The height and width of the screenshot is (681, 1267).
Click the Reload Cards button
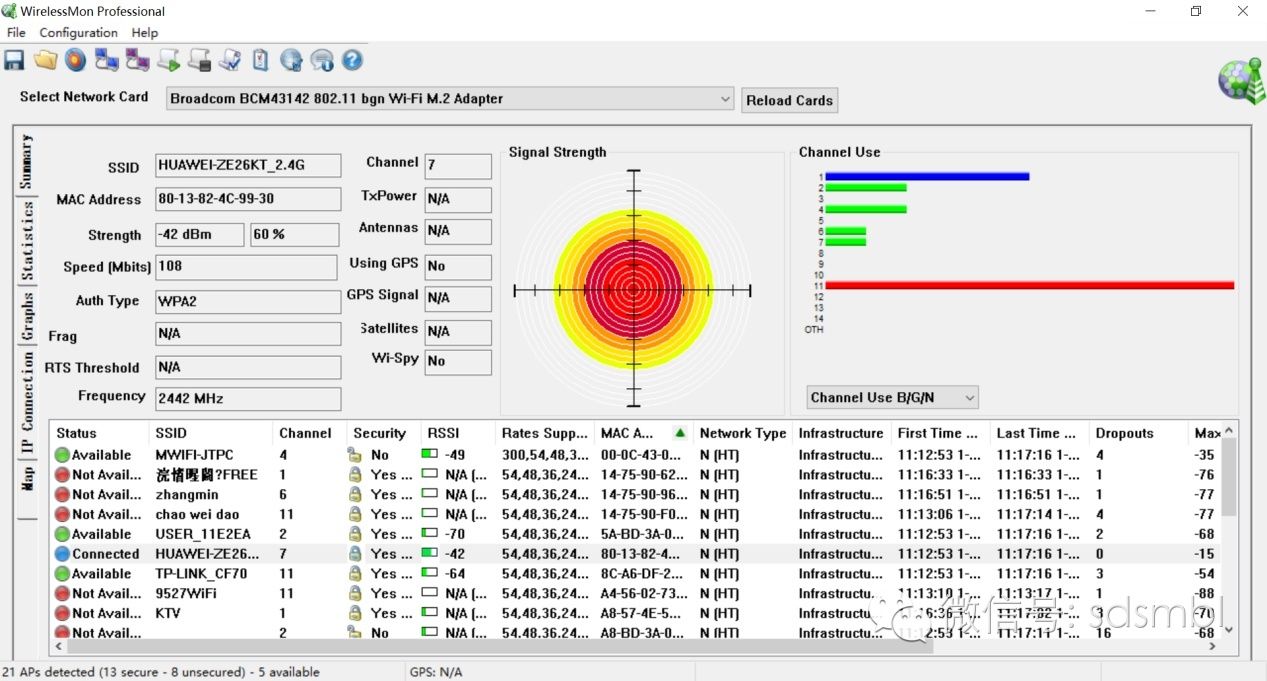point(789,100)
